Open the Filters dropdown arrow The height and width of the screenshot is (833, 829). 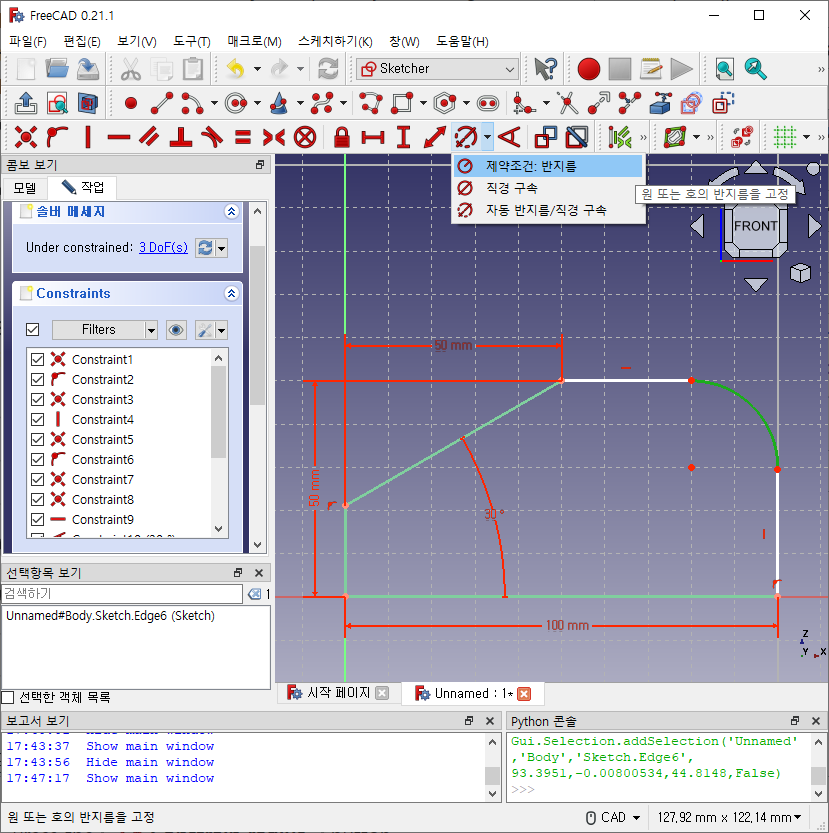pyautogui.click(x=151, y=330)
